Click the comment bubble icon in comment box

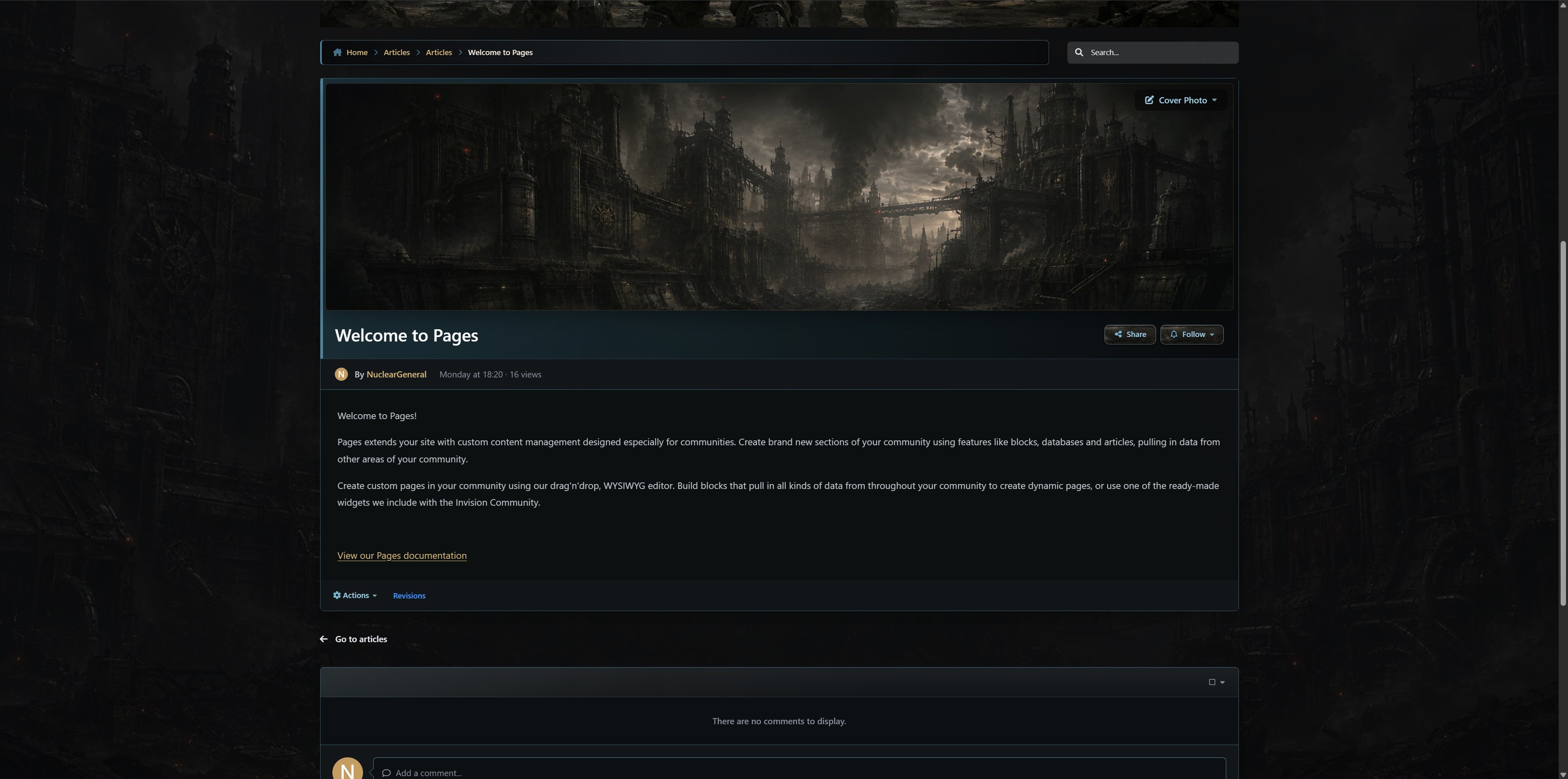(x=386, y=773)
